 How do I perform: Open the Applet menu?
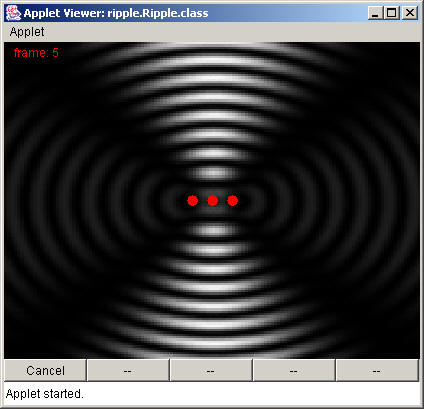coord(27,32)
